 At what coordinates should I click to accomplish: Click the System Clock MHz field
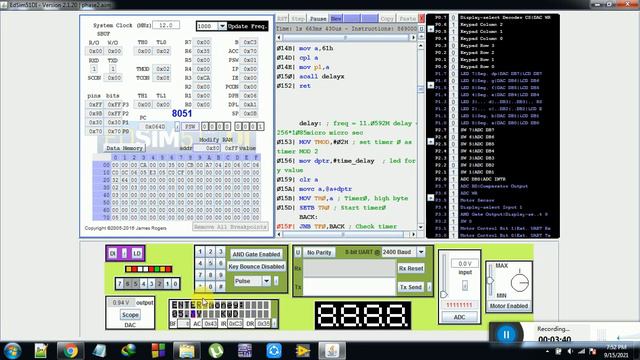click(x=166, y=25)
